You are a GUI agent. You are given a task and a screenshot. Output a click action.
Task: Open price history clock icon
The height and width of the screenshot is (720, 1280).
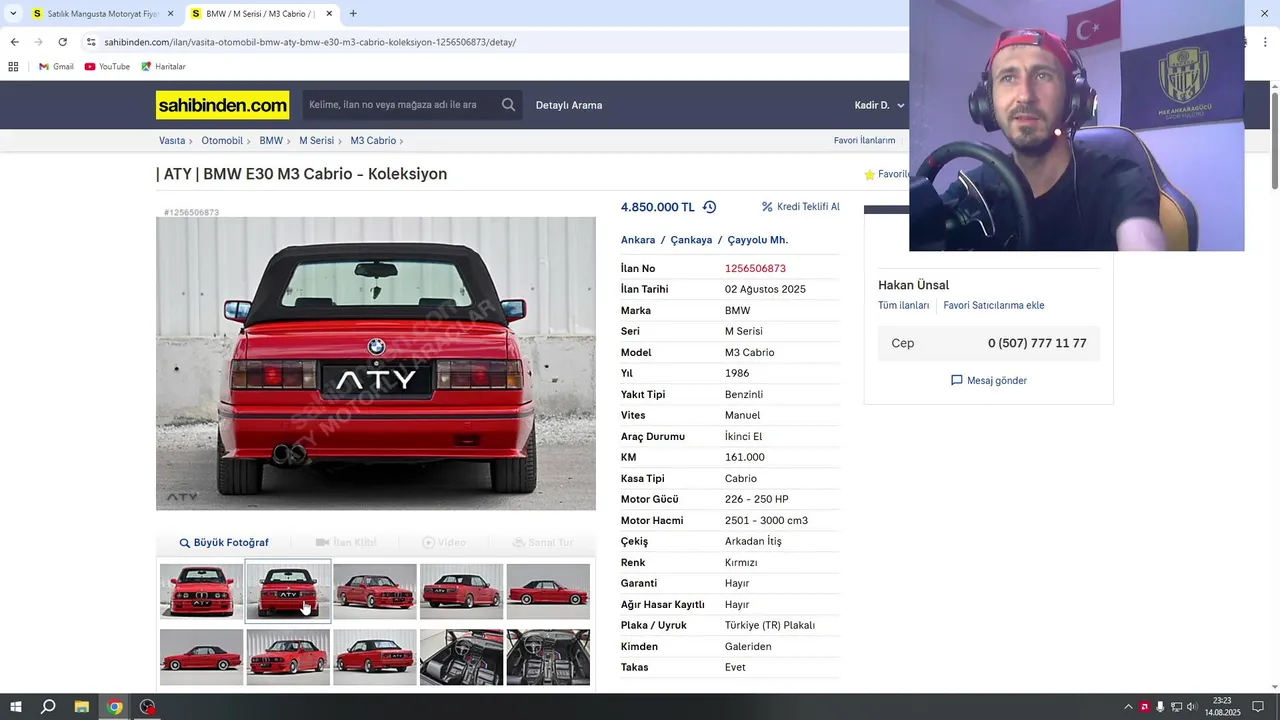tap(709, 207)
